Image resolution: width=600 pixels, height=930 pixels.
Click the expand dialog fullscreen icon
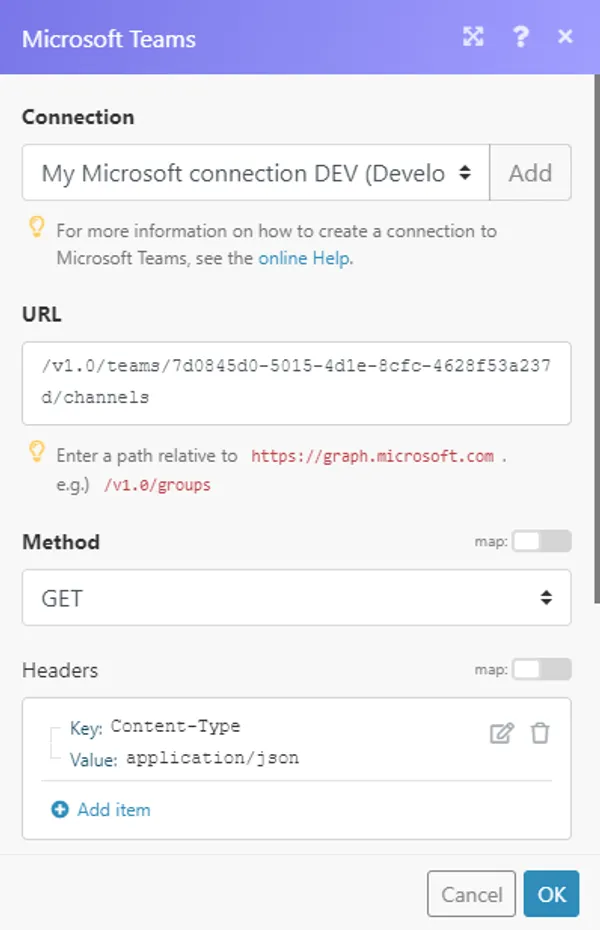coord(473,37)
